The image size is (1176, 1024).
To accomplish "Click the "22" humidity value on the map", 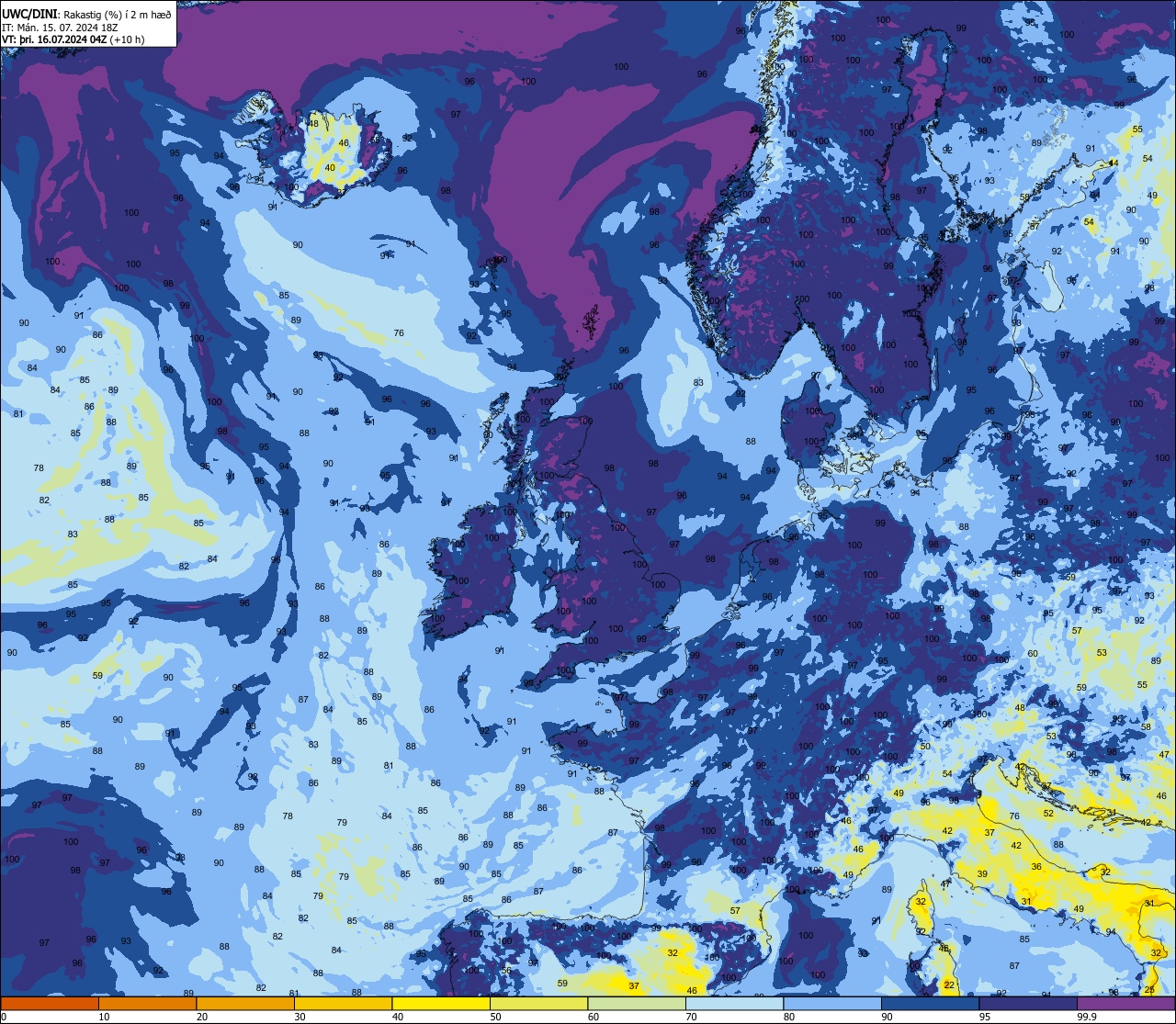I will point(949,985).
